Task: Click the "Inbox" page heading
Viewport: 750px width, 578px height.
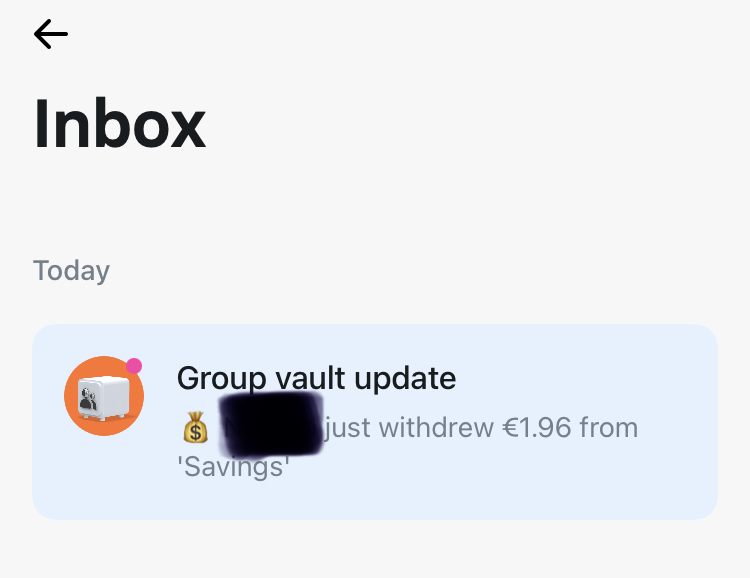Action: coord(120,123)
